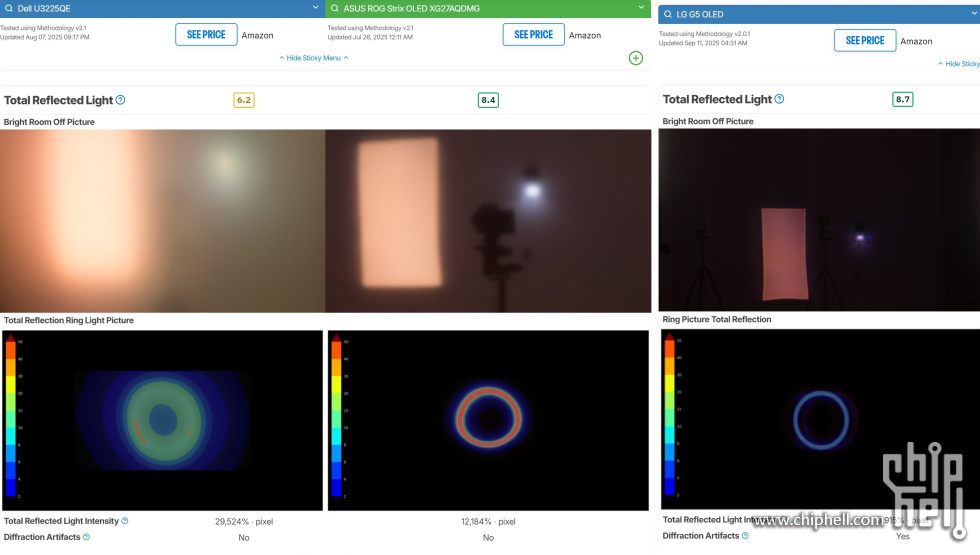The height and width of the screenshot is (555, 980).
Task: Click the green plus add-product icon
Action: click(636, 58)
